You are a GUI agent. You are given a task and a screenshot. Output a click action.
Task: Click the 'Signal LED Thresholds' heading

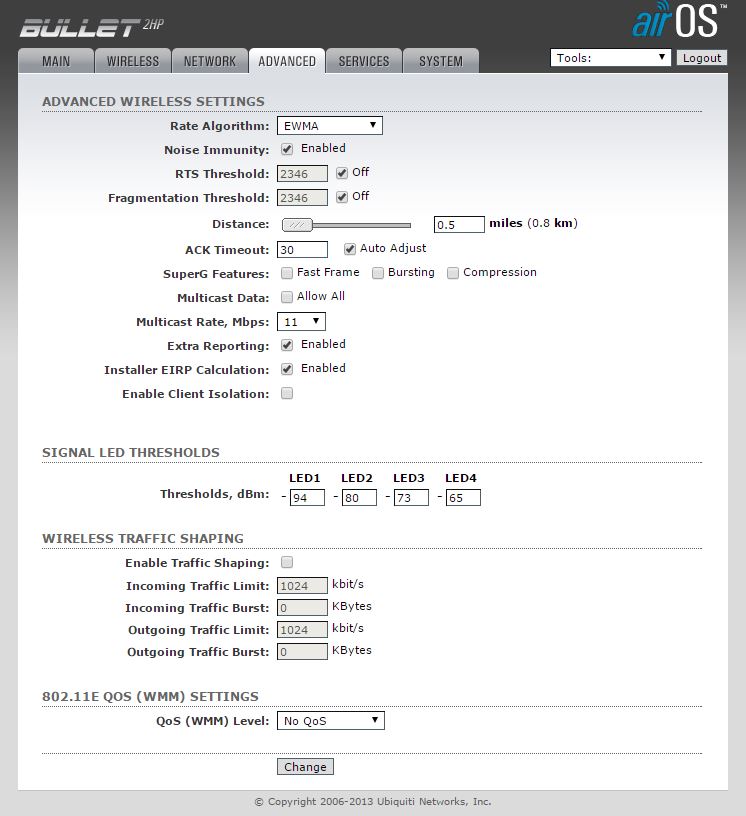click(x=131, y=452)
